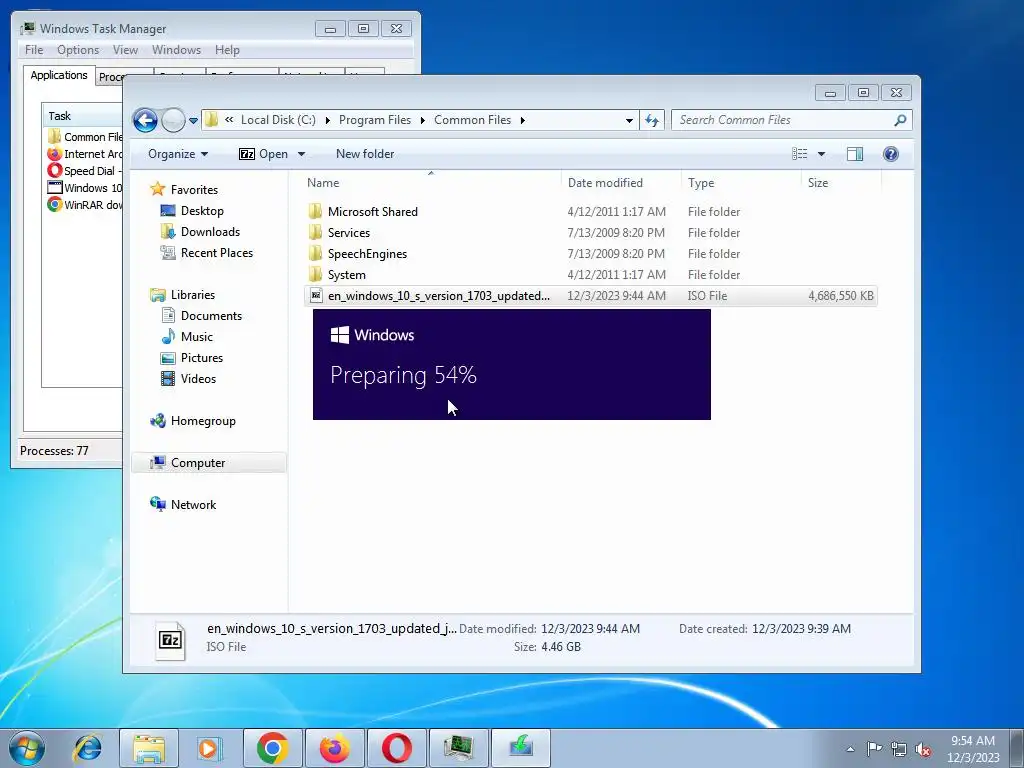Click the Microsoft Shared folder icon

click(x=315, y=211)
